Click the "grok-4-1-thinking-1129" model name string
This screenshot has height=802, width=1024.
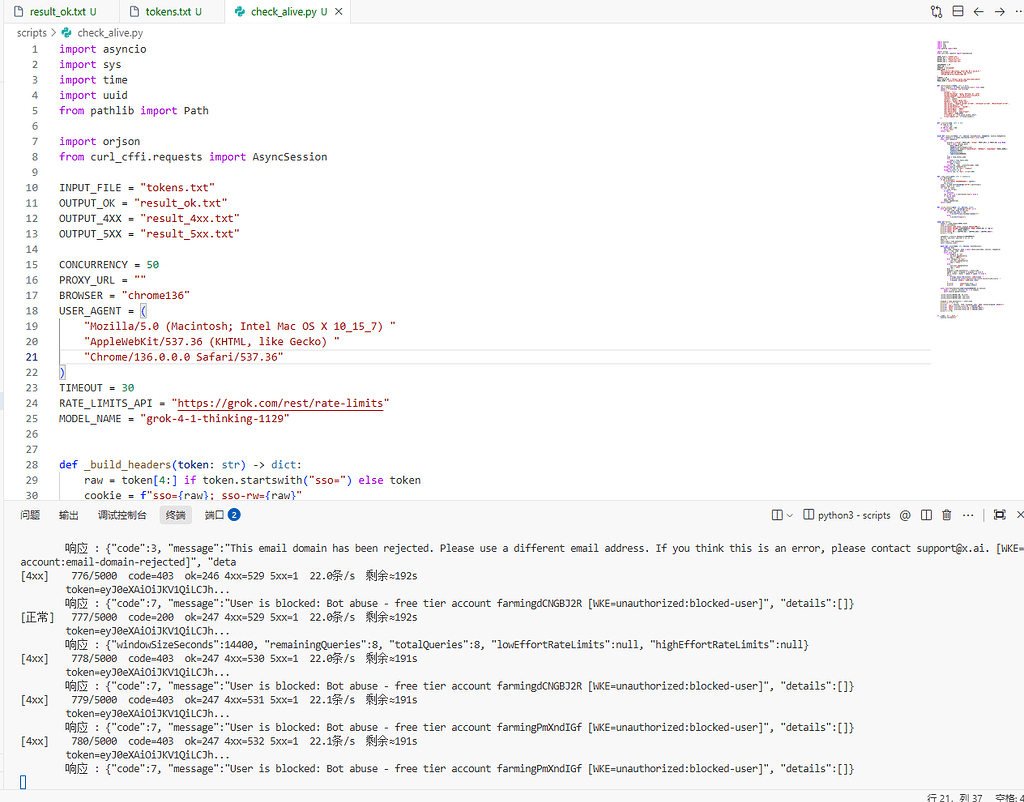(x=215, y=419)
